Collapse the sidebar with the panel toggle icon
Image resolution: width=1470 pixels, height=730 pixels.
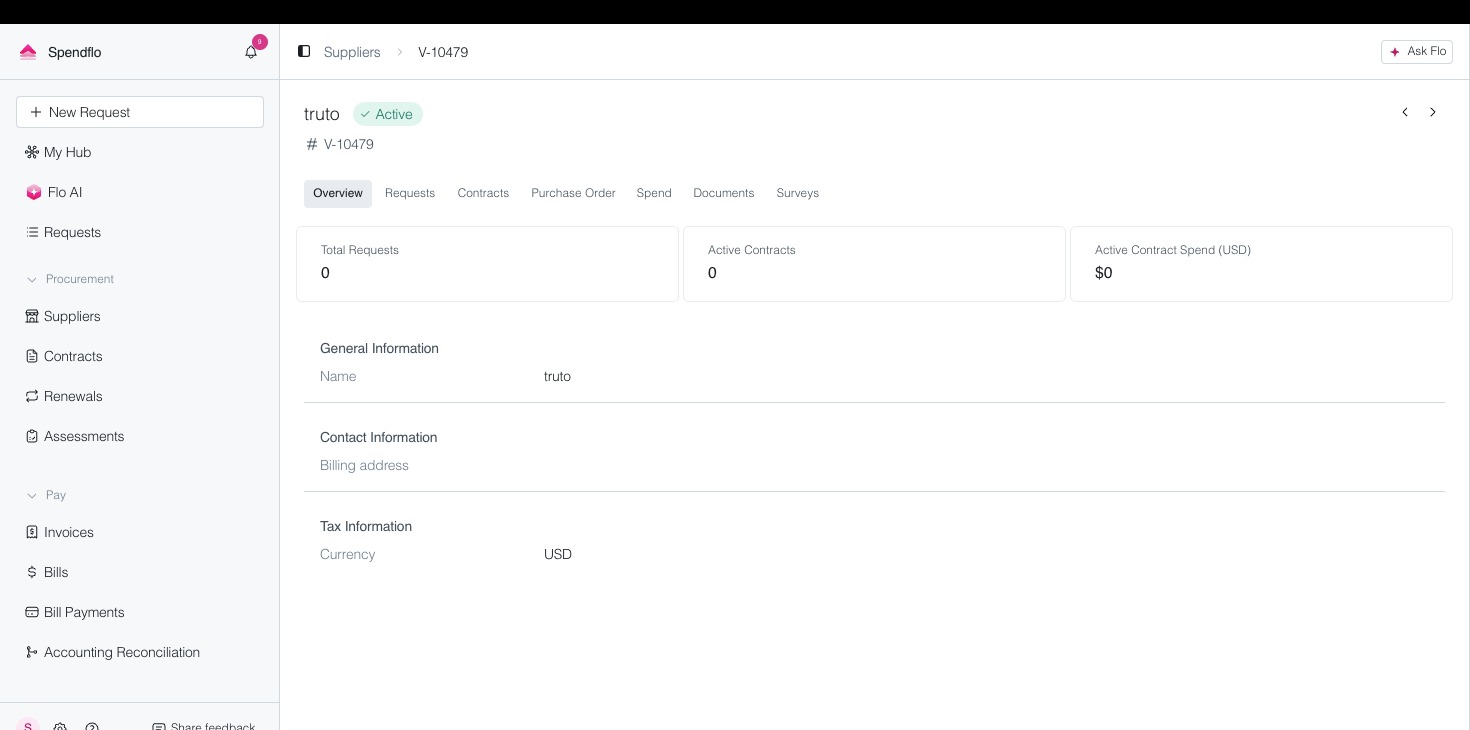[x=304, y=51]
